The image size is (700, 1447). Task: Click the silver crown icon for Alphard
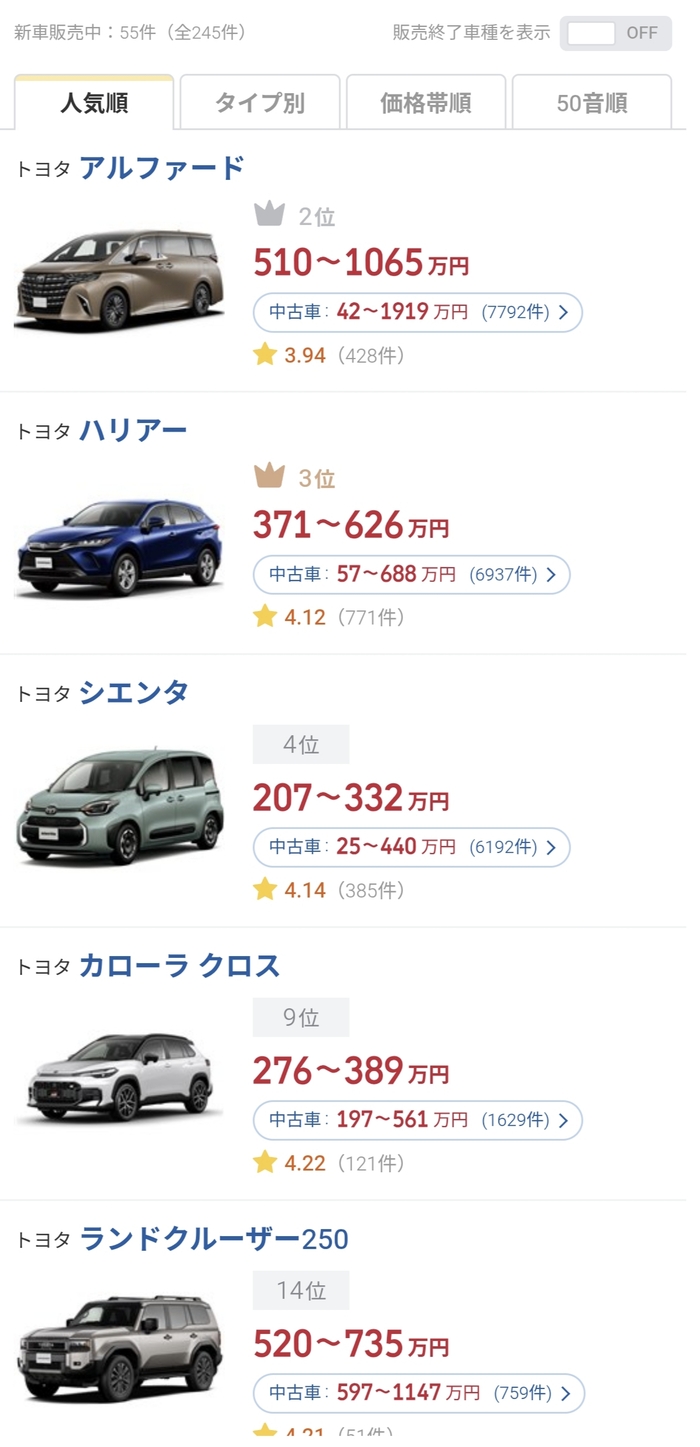(x=269, y=214)
